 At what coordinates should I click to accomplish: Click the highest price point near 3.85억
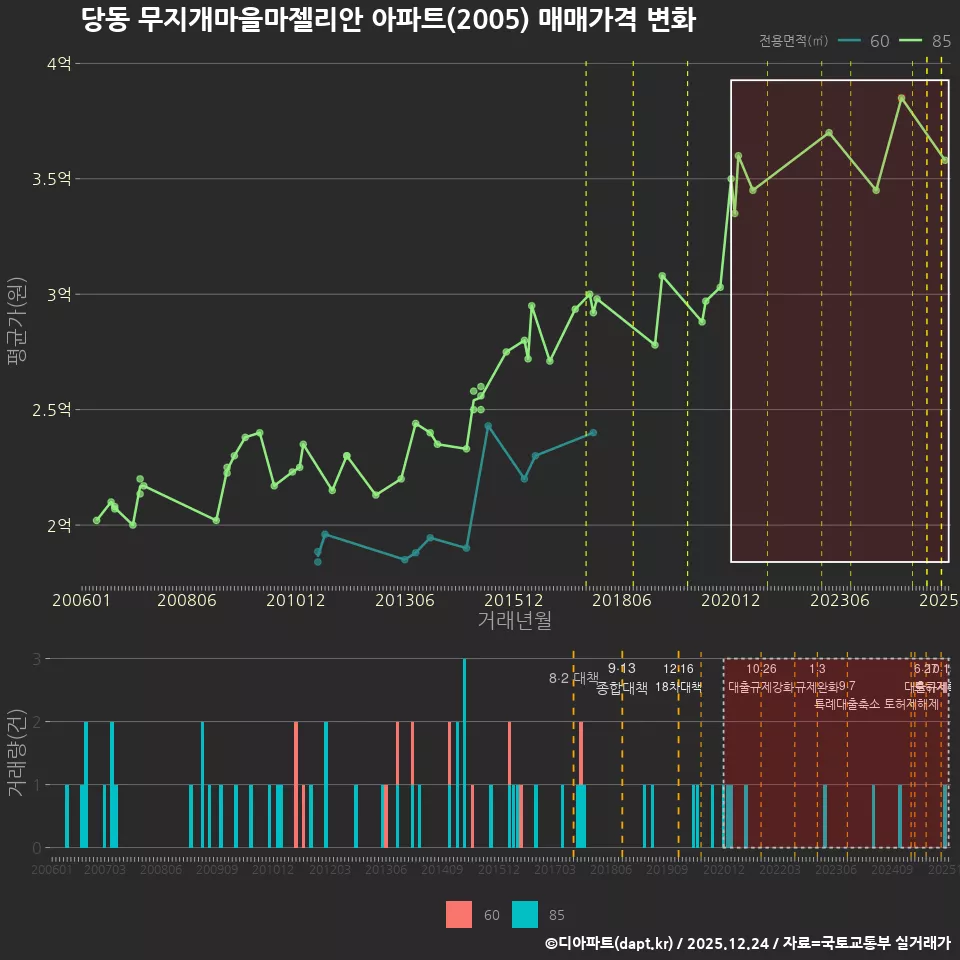pos(901,98)
